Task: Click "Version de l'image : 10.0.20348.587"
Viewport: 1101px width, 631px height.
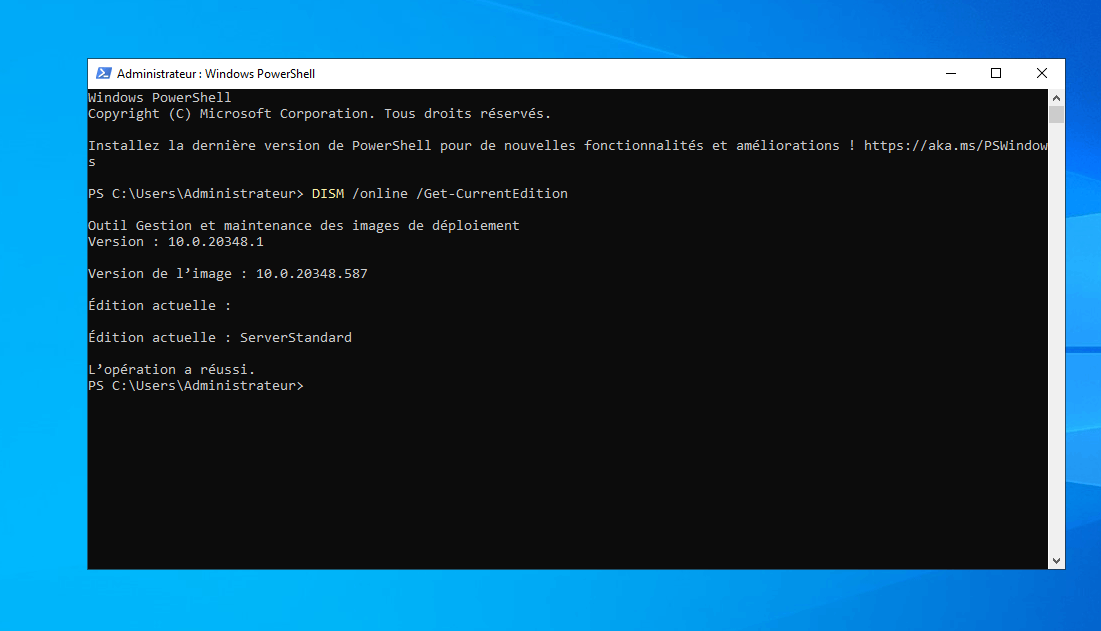Action: [228, 274]
